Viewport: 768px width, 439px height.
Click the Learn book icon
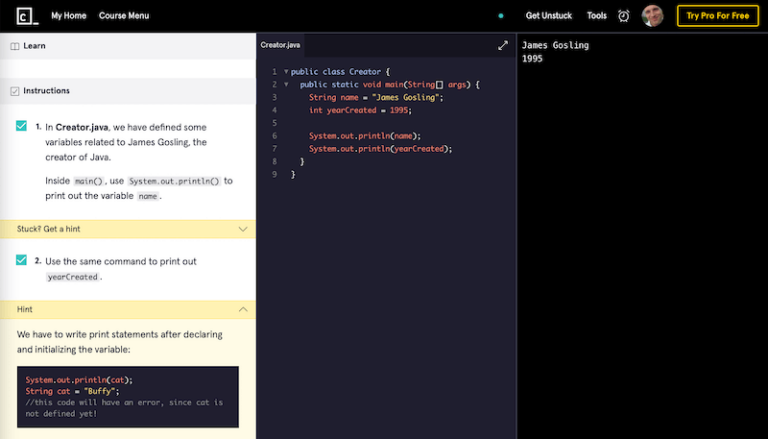14,46
